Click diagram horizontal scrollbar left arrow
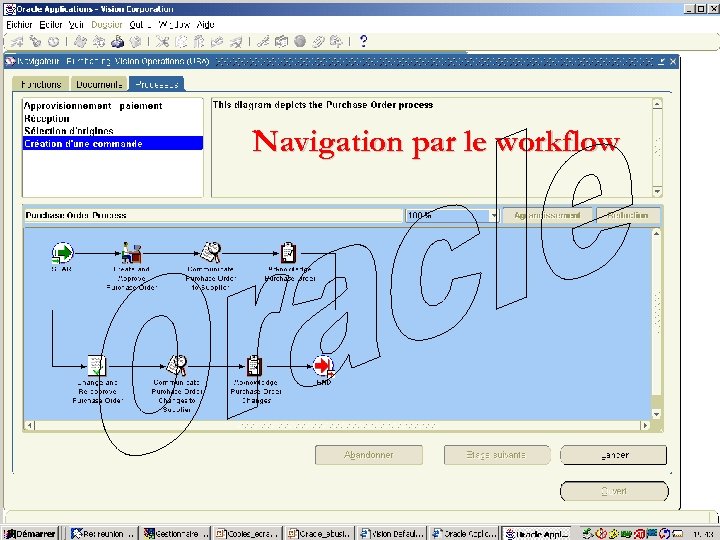 [x=30, y=426]
